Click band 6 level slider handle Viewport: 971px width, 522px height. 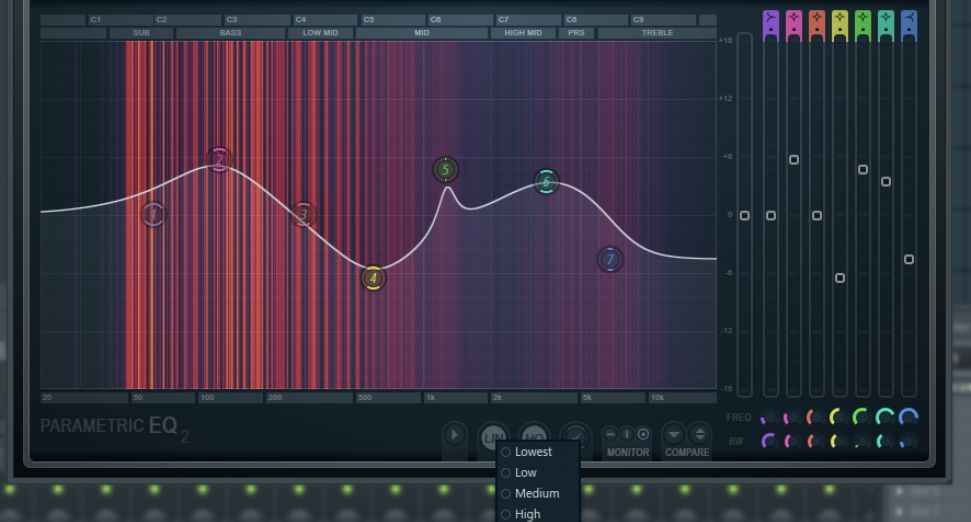point(886,181)
